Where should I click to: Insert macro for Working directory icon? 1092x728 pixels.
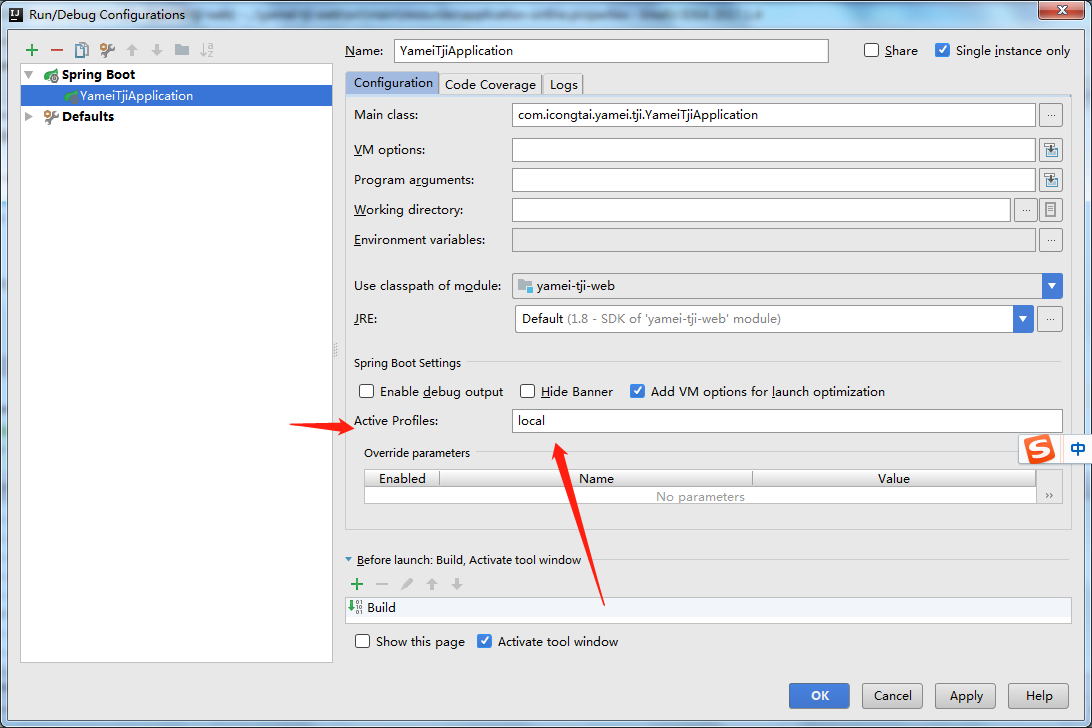(1051, 210)
